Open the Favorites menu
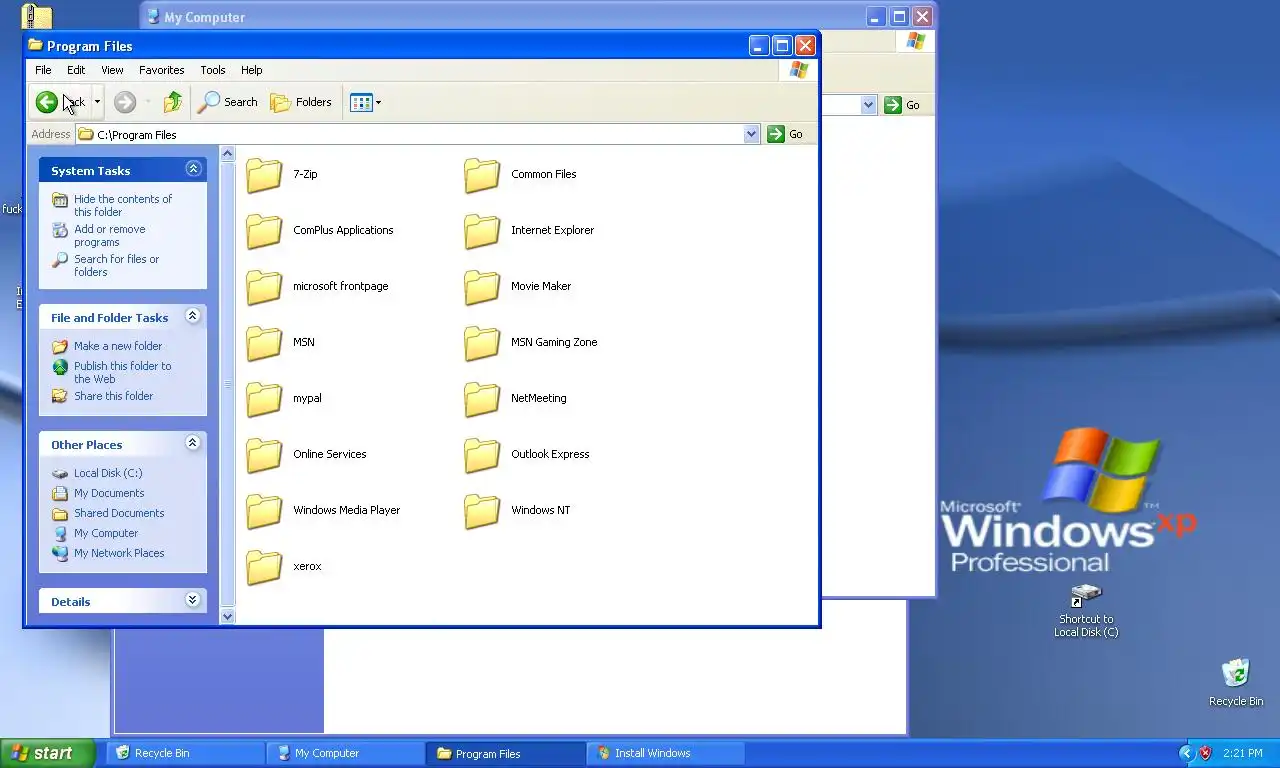The height and width of the screenshot is (768, 1280). point(162,70)
